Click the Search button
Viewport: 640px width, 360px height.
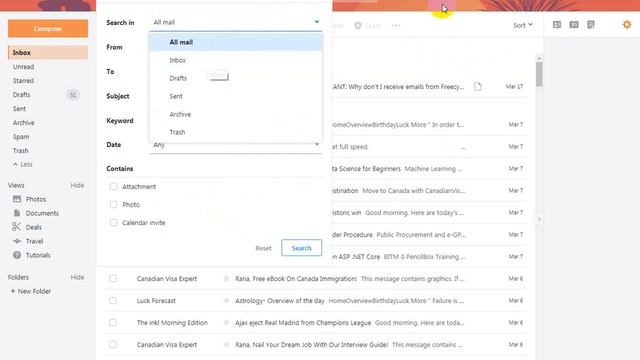(x=301, y=248)
